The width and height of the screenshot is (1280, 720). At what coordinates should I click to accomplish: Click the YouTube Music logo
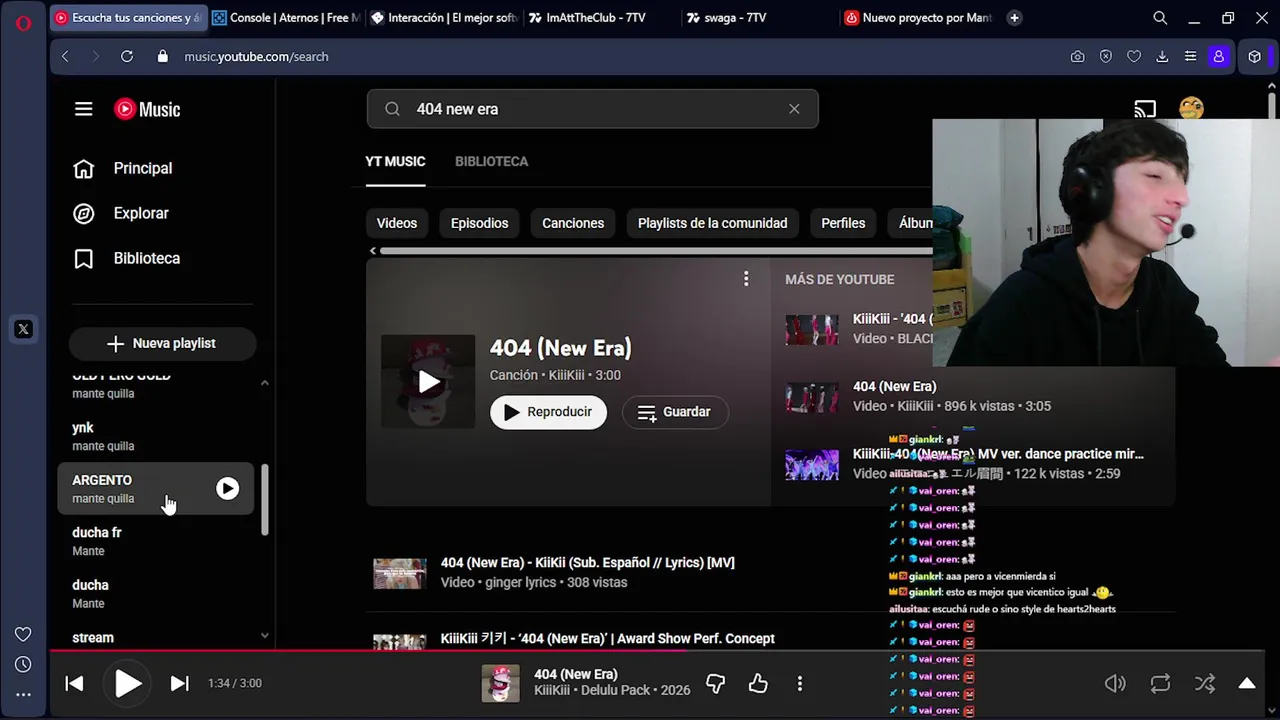click(147, 109)
